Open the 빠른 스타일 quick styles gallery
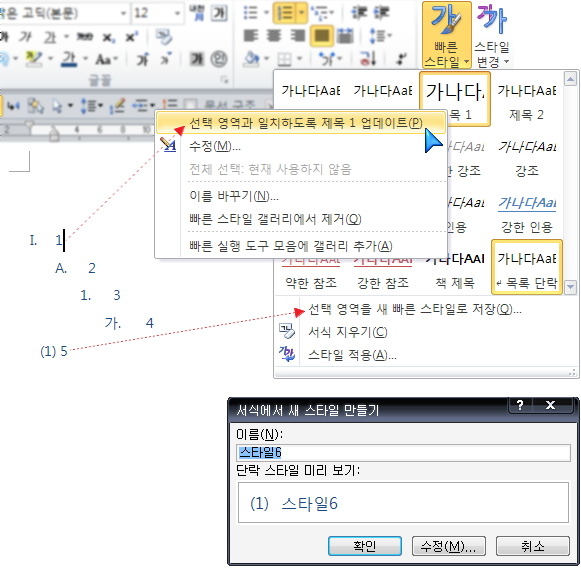Viewport: 581px width, 568px height. point(446,35)
